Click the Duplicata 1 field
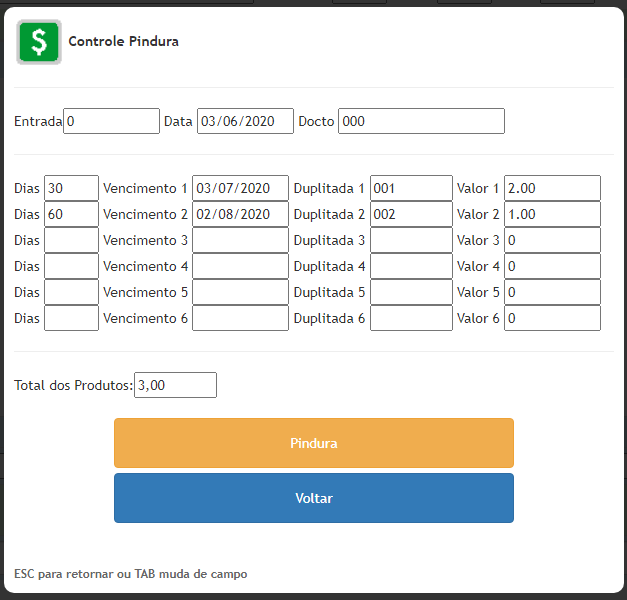The image size is (627, 600). click(411, 188)
